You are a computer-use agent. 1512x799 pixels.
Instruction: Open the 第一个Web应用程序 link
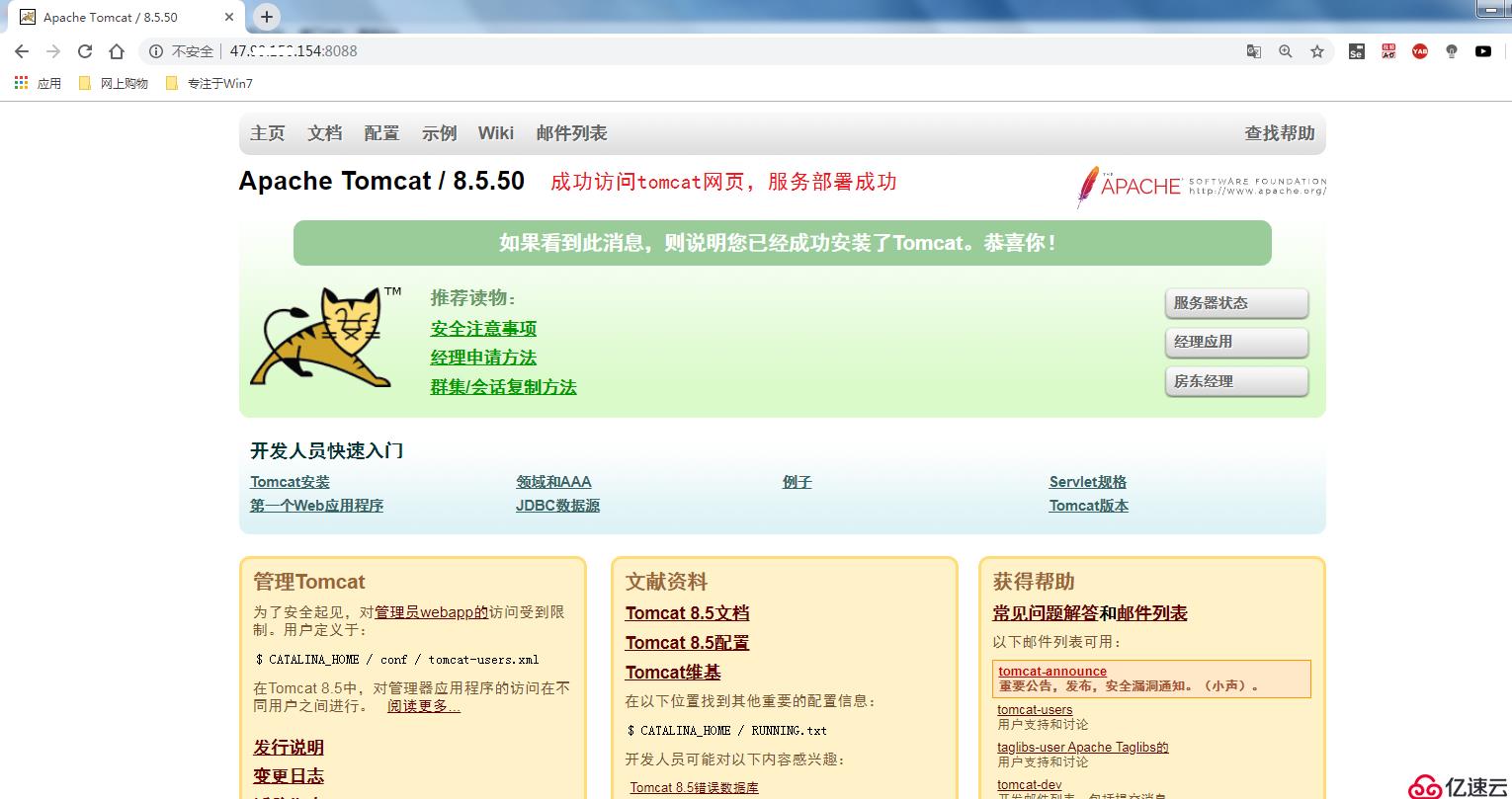pos(316,506)
